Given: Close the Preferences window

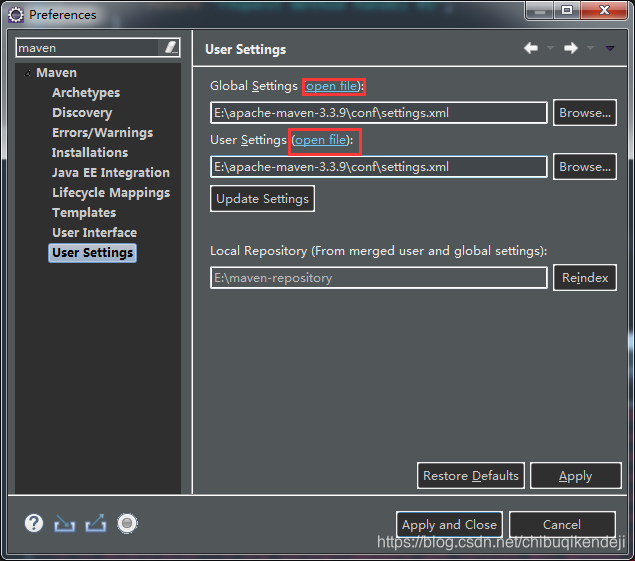Looking at the screenshot, I should (604, 10).
